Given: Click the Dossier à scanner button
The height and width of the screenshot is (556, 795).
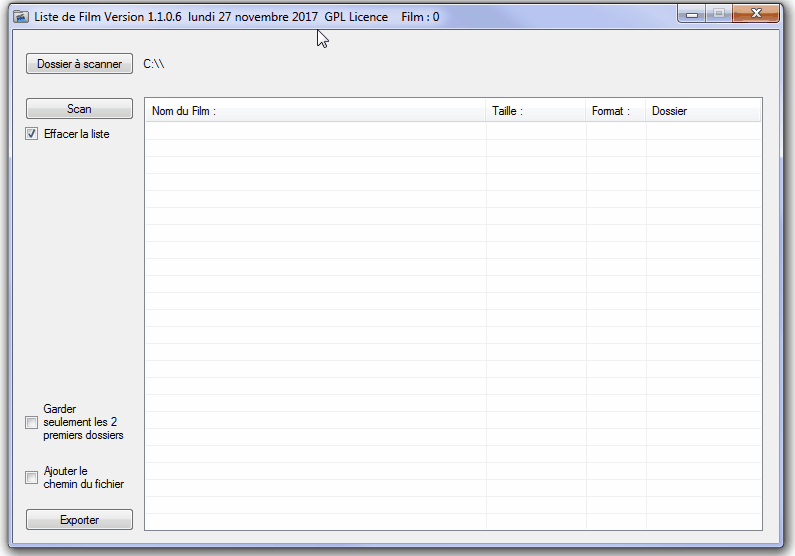Looking at the screenshot, I should tap(80, 64).
